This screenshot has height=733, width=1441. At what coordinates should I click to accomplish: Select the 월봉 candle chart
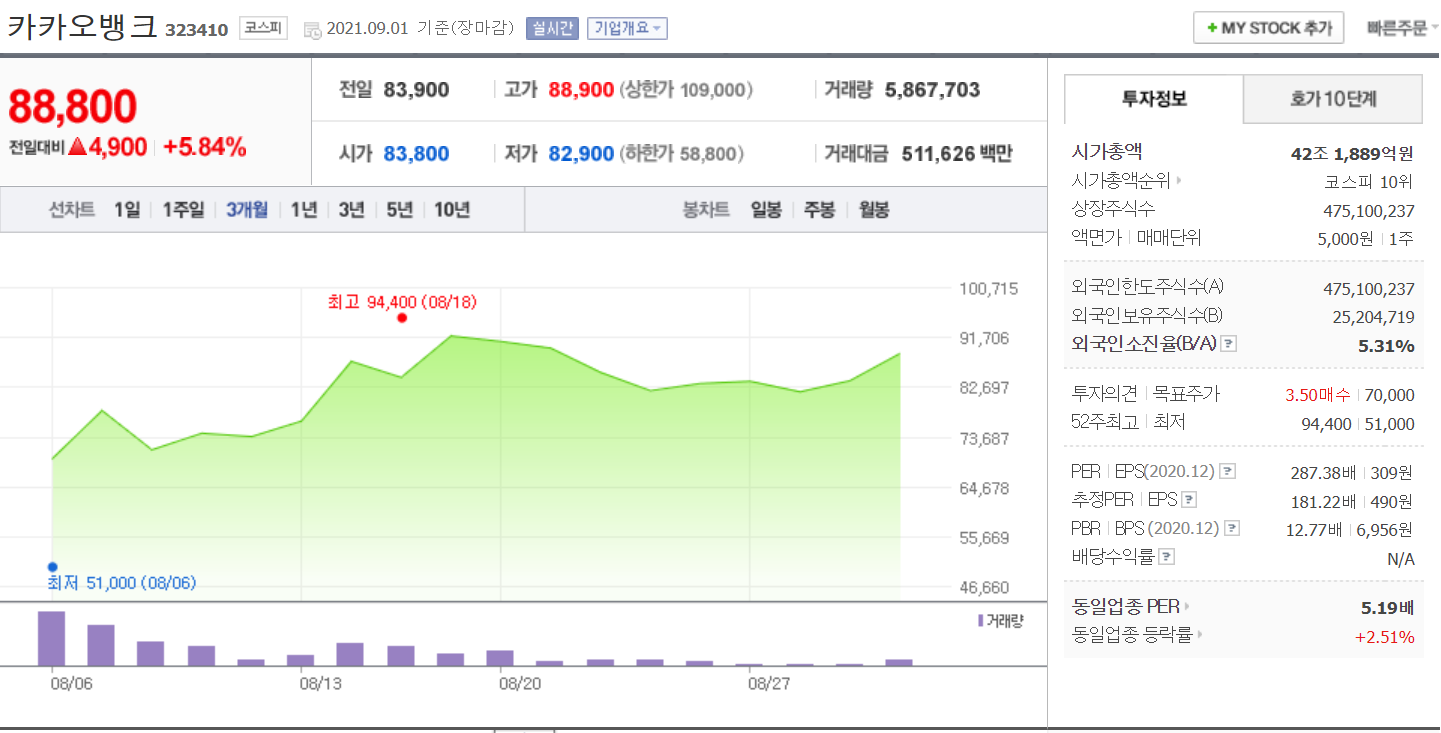click(874, 210)
